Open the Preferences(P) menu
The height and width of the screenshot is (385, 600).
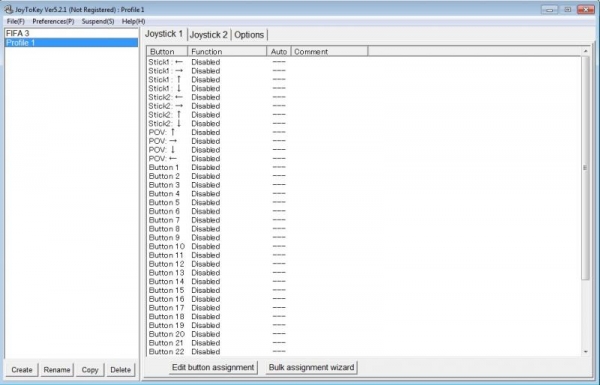[x=53, y=21]
